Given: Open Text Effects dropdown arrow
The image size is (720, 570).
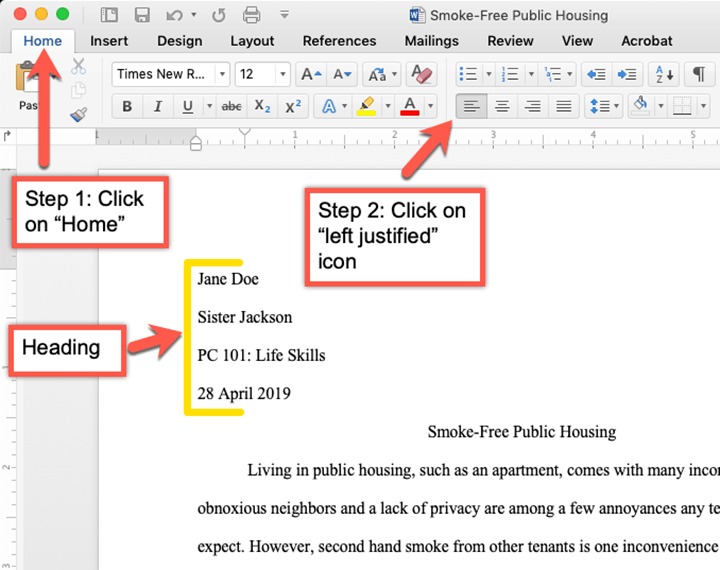Looking at the screenshot, I should [344, 107].
